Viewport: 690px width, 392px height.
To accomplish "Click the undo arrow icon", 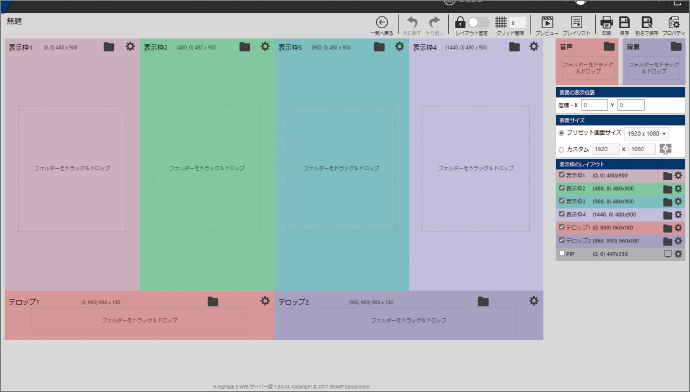I will coord(412,22).
